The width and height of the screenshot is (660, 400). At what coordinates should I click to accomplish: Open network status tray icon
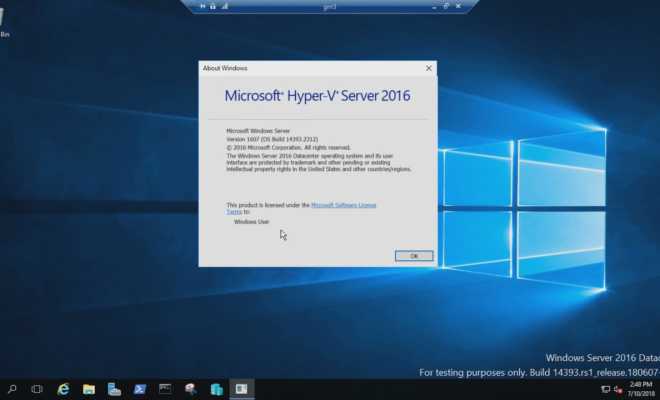(x=605, y=389)
